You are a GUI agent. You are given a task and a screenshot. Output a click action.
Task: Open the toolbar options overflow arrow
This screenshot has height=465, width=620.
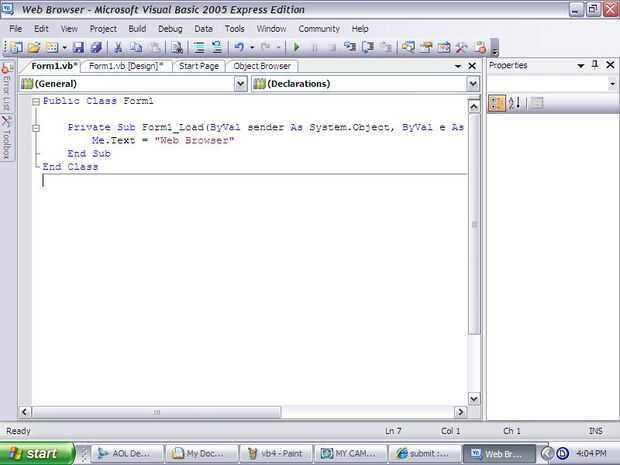coord(494,48)
